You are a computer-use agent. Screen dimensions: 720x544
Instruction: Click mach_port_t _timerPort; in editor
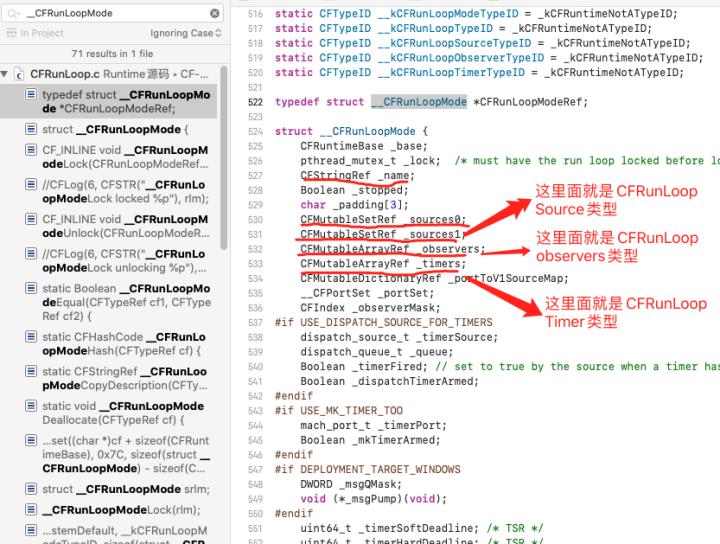click(x=373, y=425)
